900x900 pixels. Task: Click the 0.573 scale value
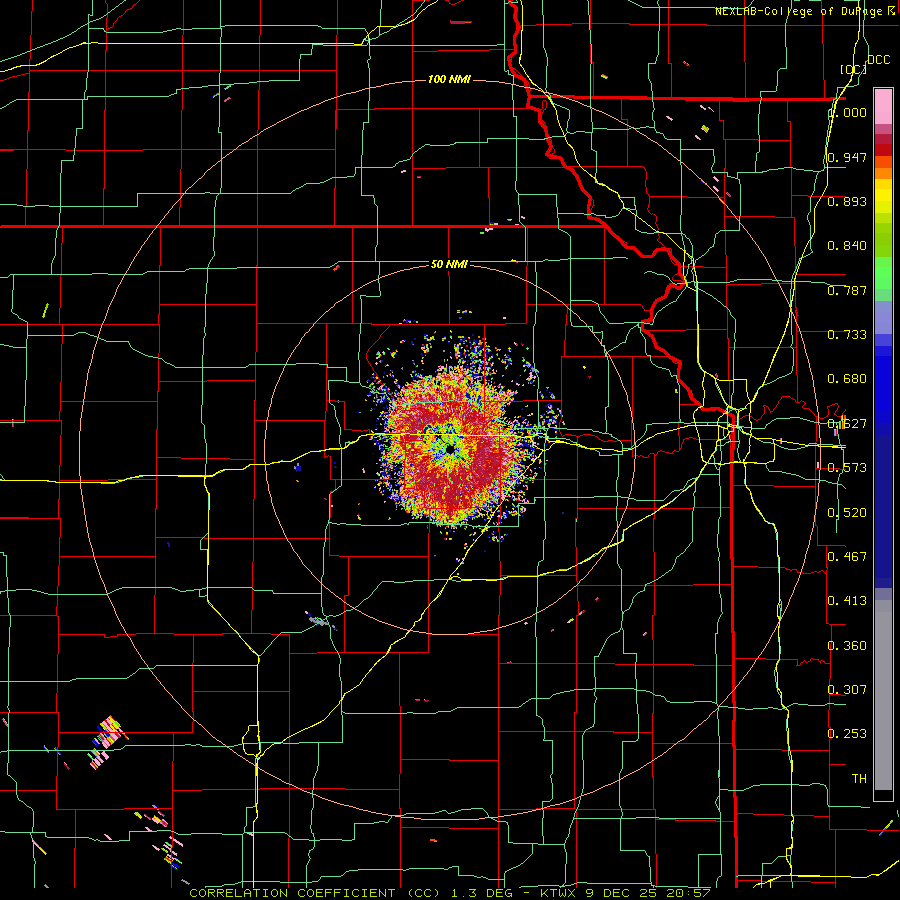[x=847, y=468]
